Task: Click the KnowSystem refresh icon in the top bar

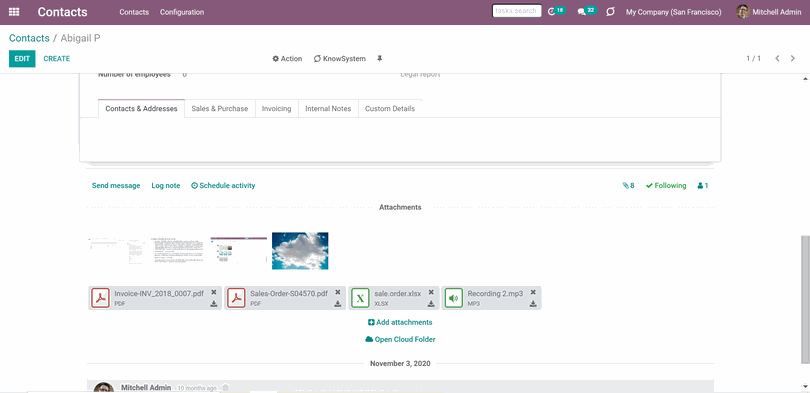Action: point(611,11)
